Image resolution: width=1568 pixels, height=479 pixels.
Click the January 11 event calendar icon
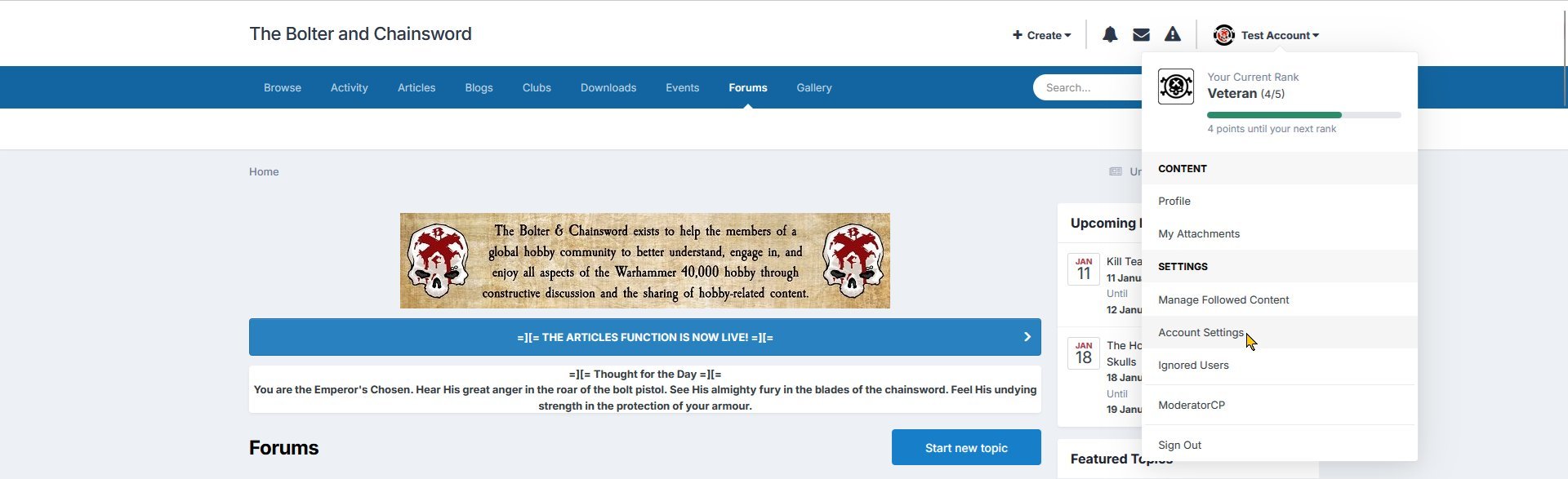(x=1084, y=269)
